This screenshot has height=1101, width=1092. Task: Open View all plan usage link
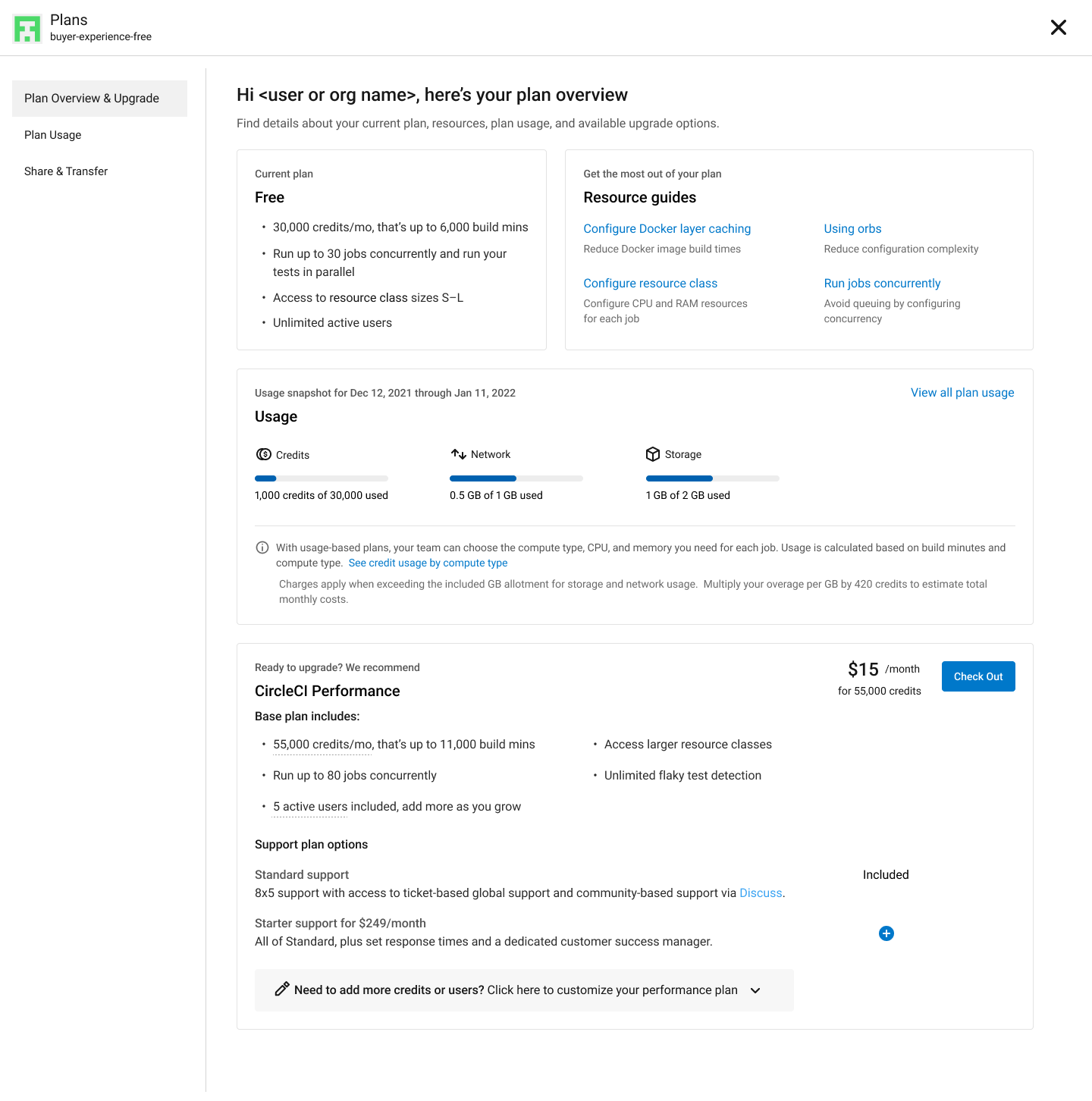(962, 393)
